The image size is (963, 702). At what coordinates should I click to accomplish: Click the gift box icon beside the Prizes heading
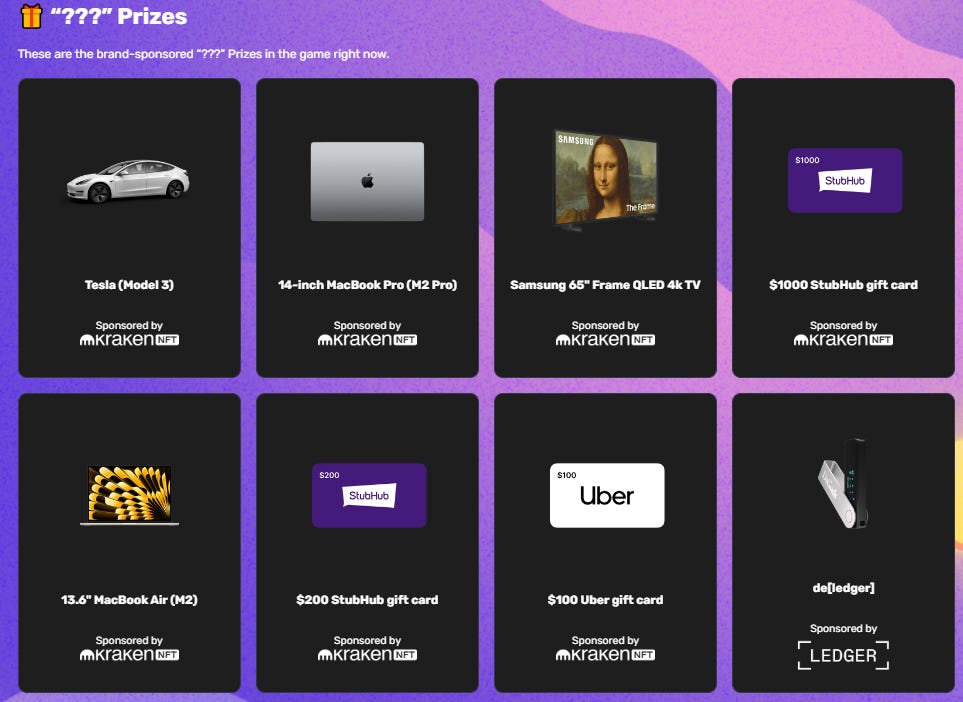(31, 16)
